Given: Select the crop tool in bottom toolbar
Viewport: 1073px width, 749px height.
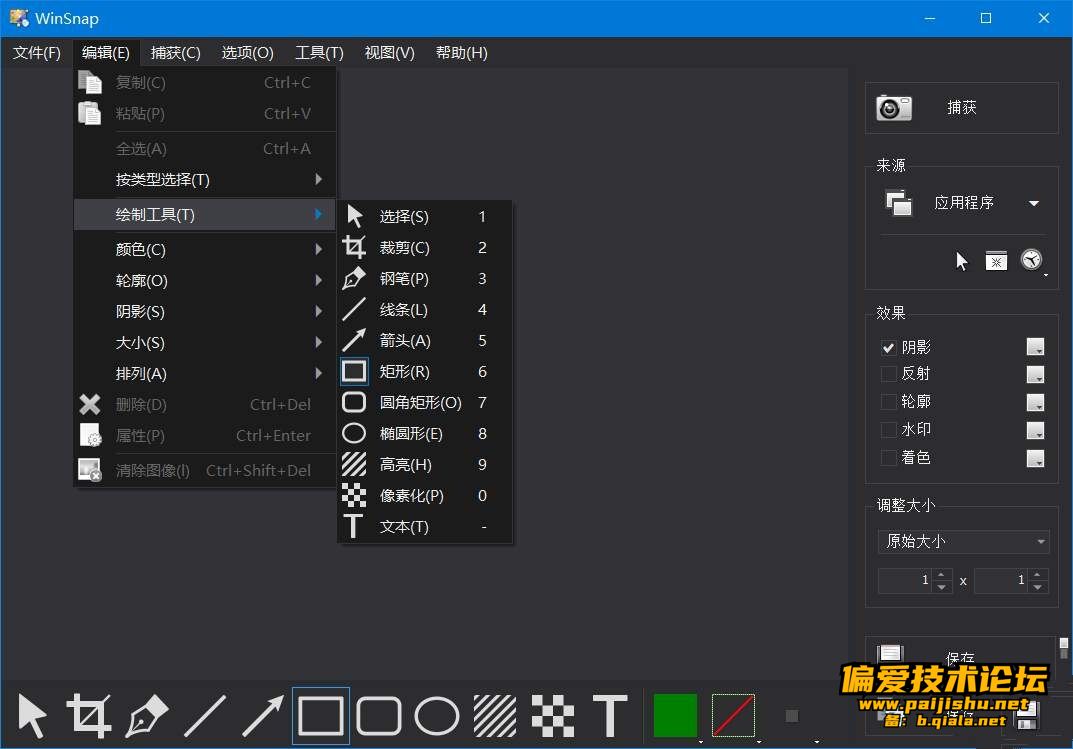Looking at the screenshot, I should click(x=89, y=715).
